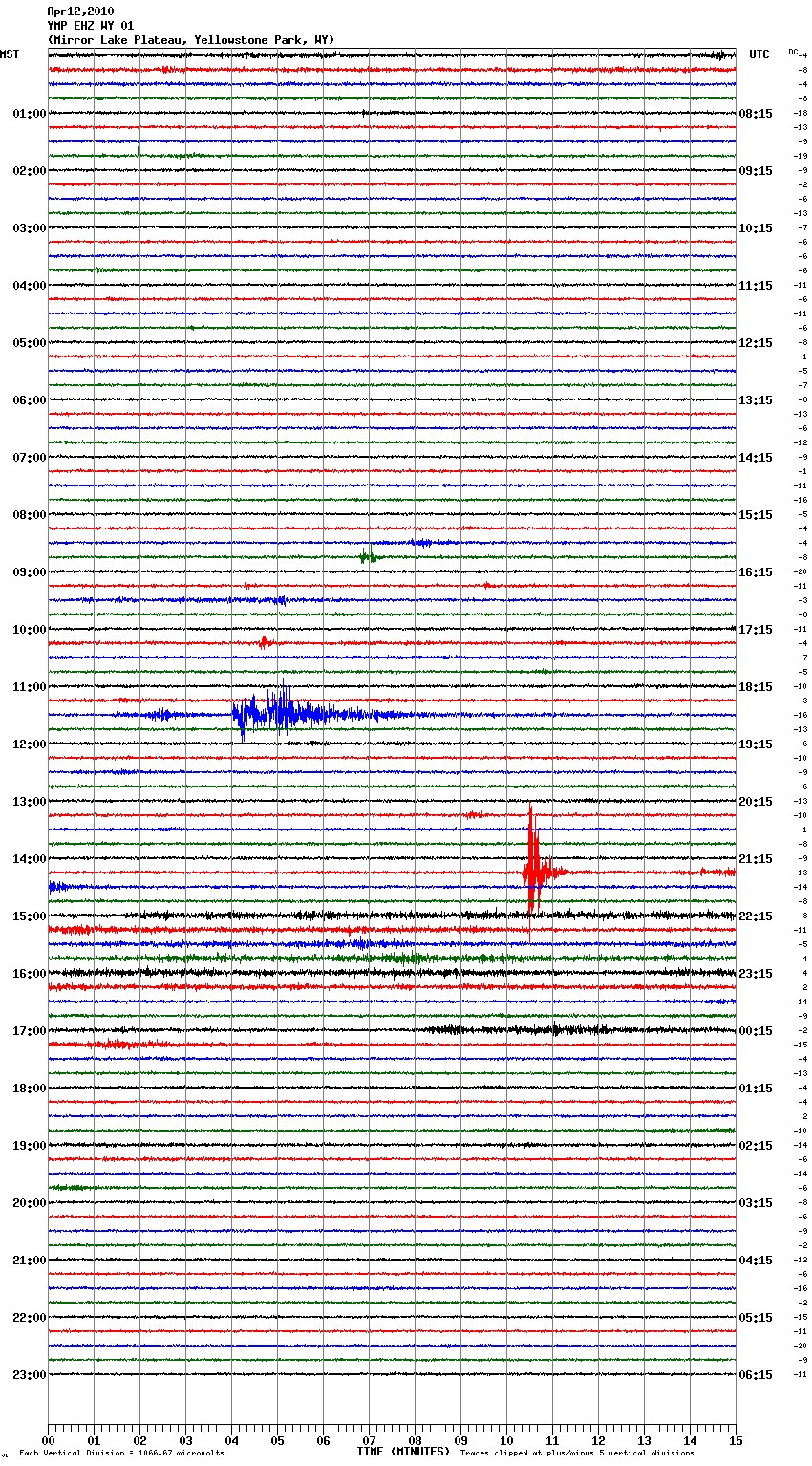Image resolution: width=812 pixels, height=1466 pixels.
Task: Click the 09:15 UTC time label
Action: pos(756,171)
